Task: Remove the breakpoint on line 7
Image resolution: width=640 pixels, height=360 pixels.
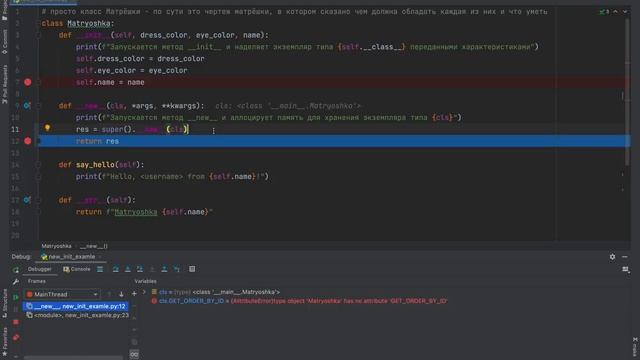Action: (x=27, y=82)
